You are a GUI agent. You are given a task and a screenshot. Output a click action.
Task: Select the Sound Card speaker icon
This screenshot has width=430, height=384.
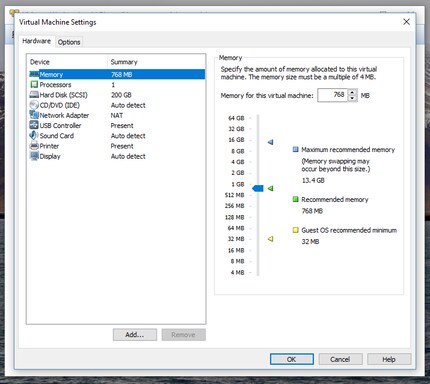34,135
